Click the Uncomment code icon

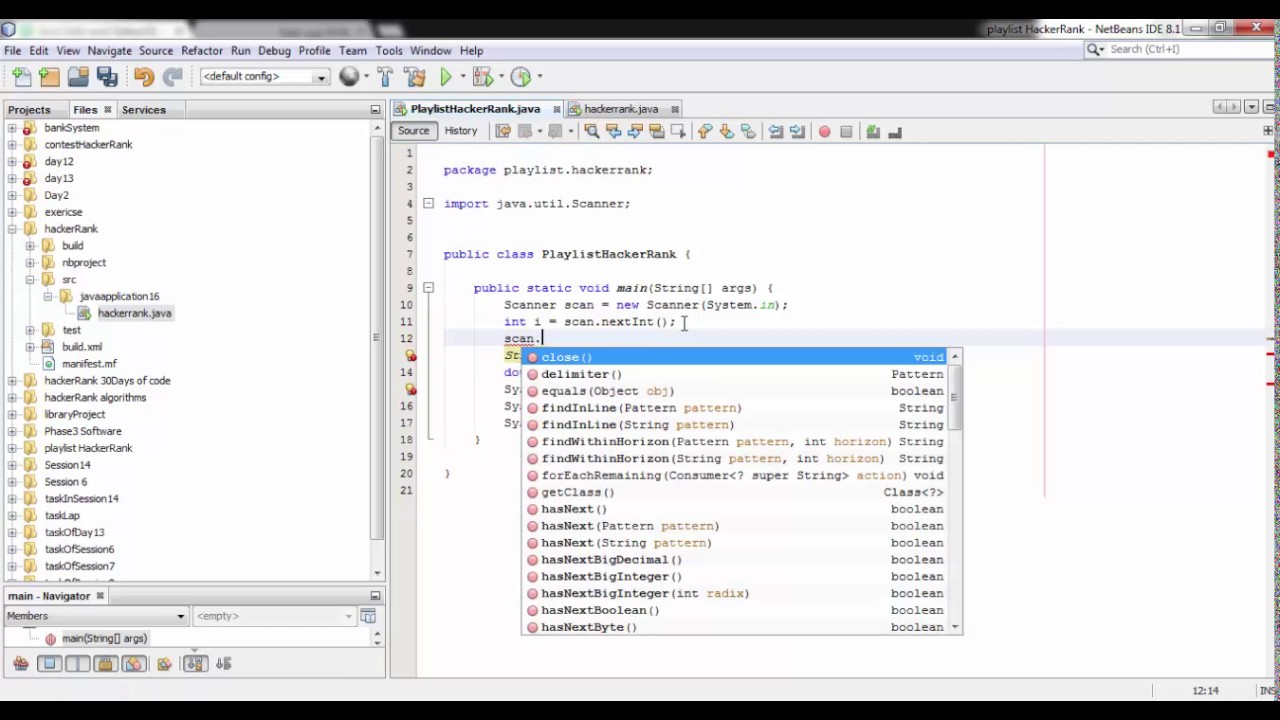click(x=895, y=131)
